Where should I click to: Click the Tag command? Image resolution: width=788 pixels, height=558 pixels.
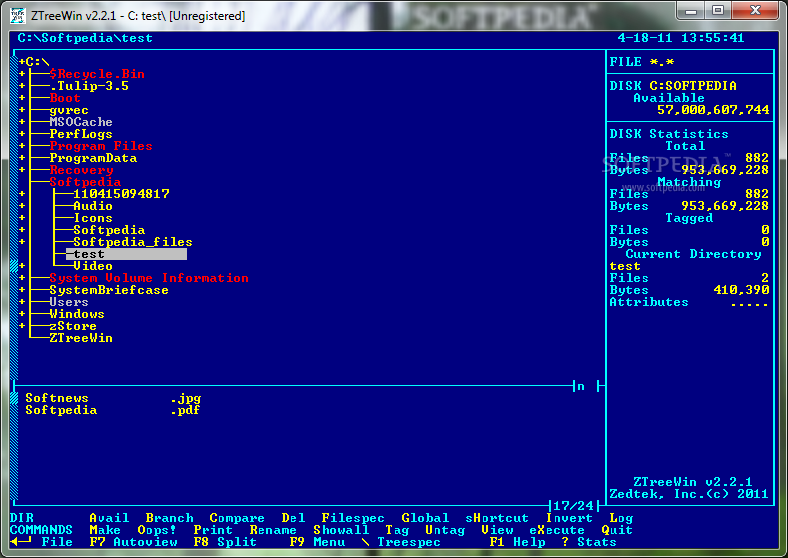397,530
